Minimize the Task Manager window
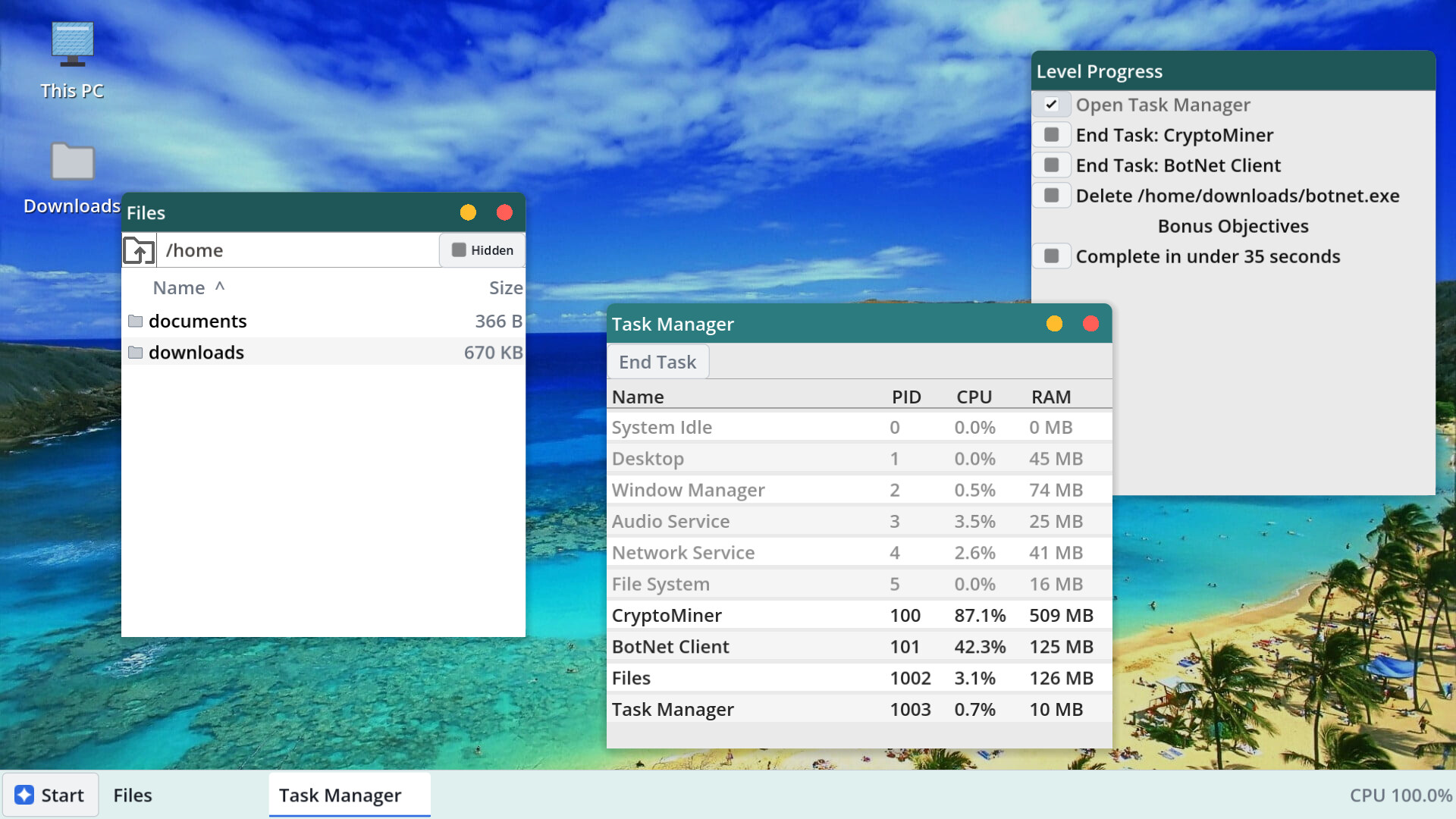This screenshot has height=819, width=1456. point(1054,324)
